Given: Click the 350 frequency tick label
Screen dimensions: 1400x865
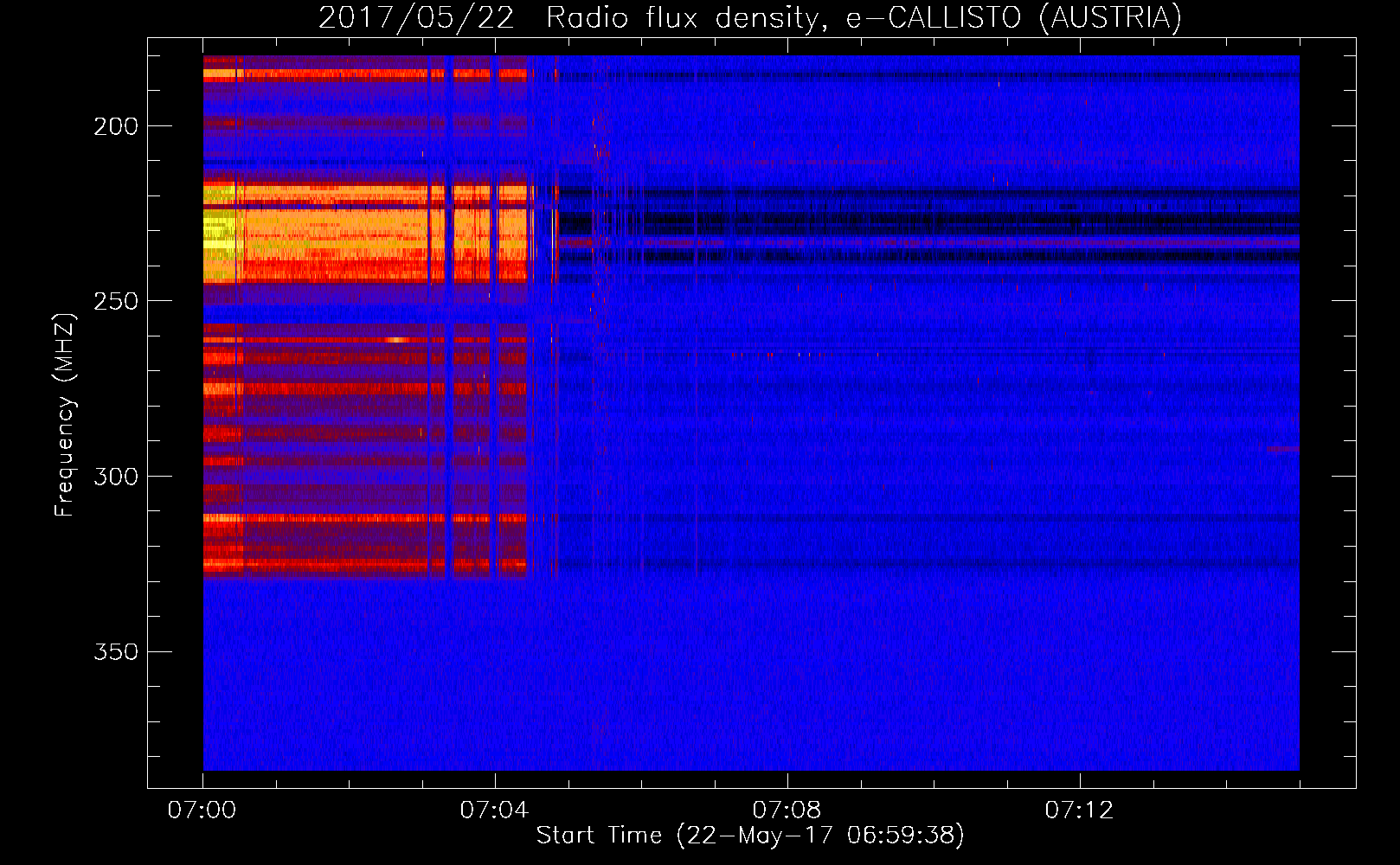Looking at the screenshot, I should click(x=116, y=651).
